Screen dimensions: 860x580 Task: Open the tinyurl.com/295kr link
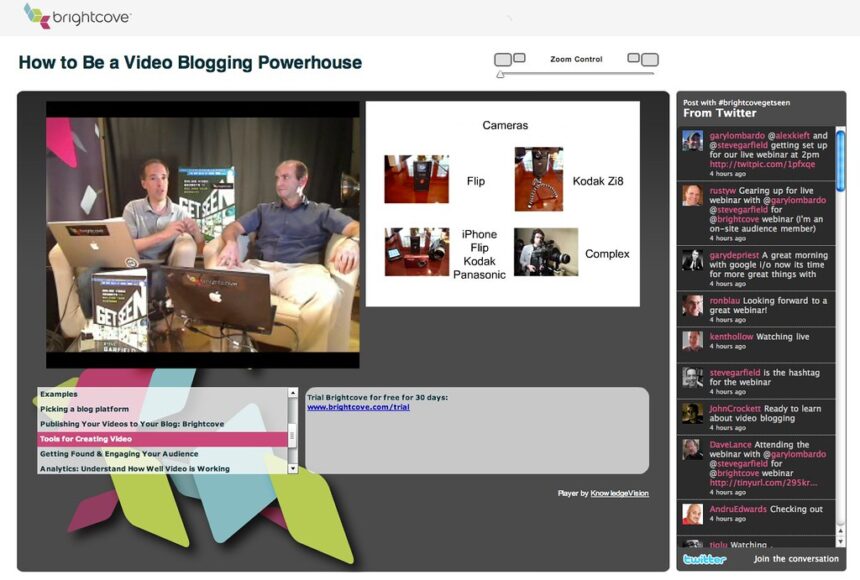[763, 483]
